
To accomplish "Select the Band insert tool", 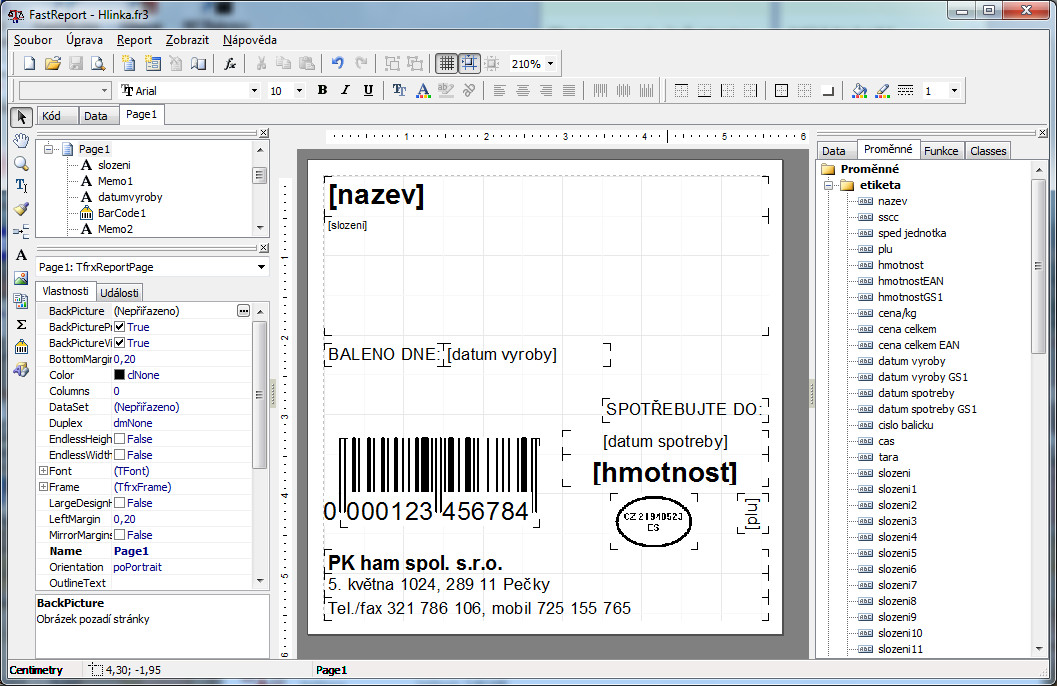I will 22,232.
